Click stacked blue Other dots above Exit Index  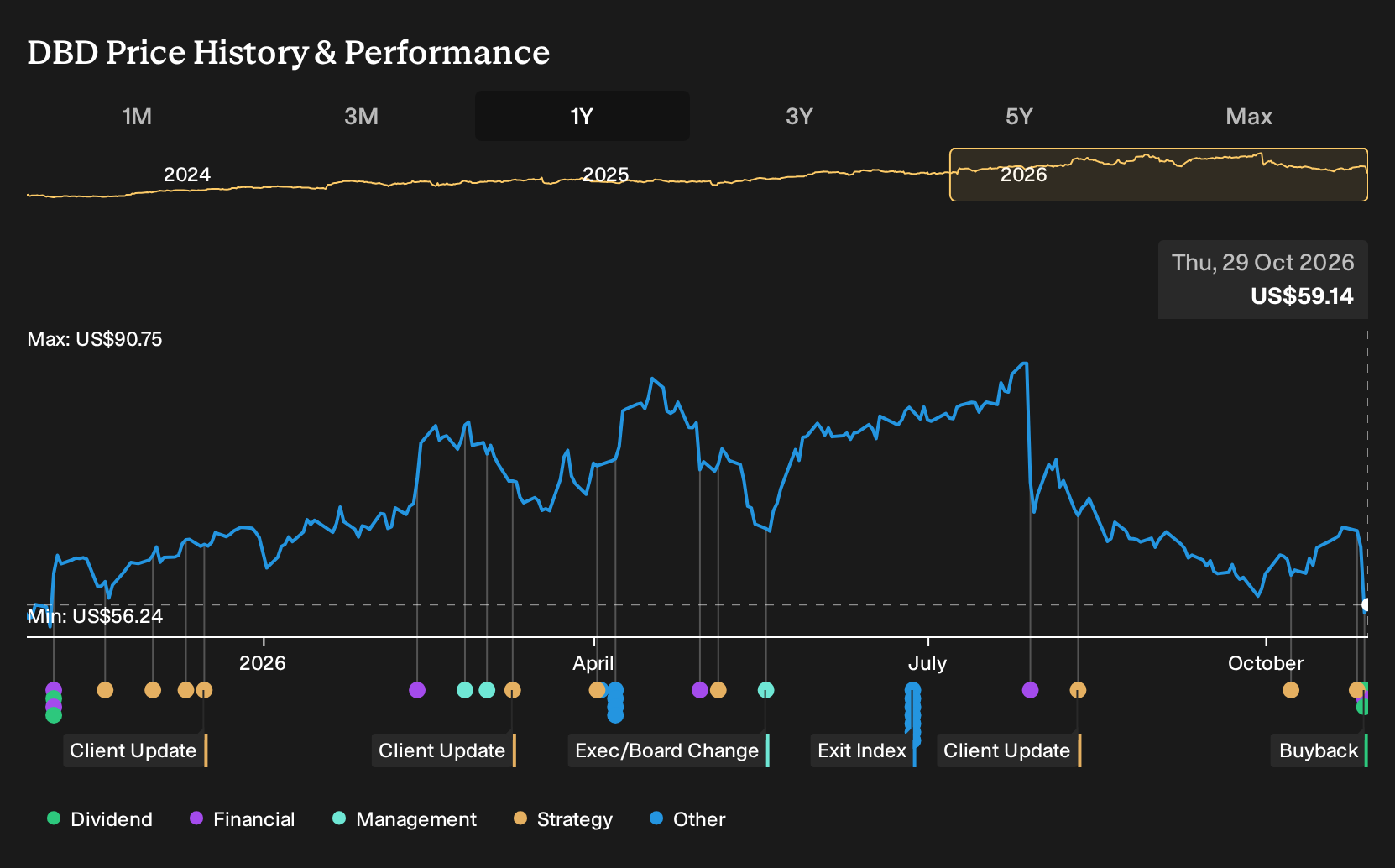click(913, 715)
